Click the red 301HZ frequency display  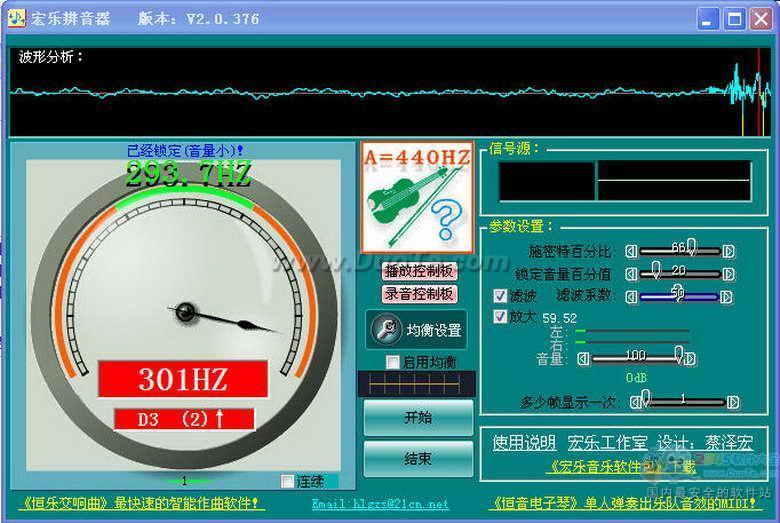183,379
